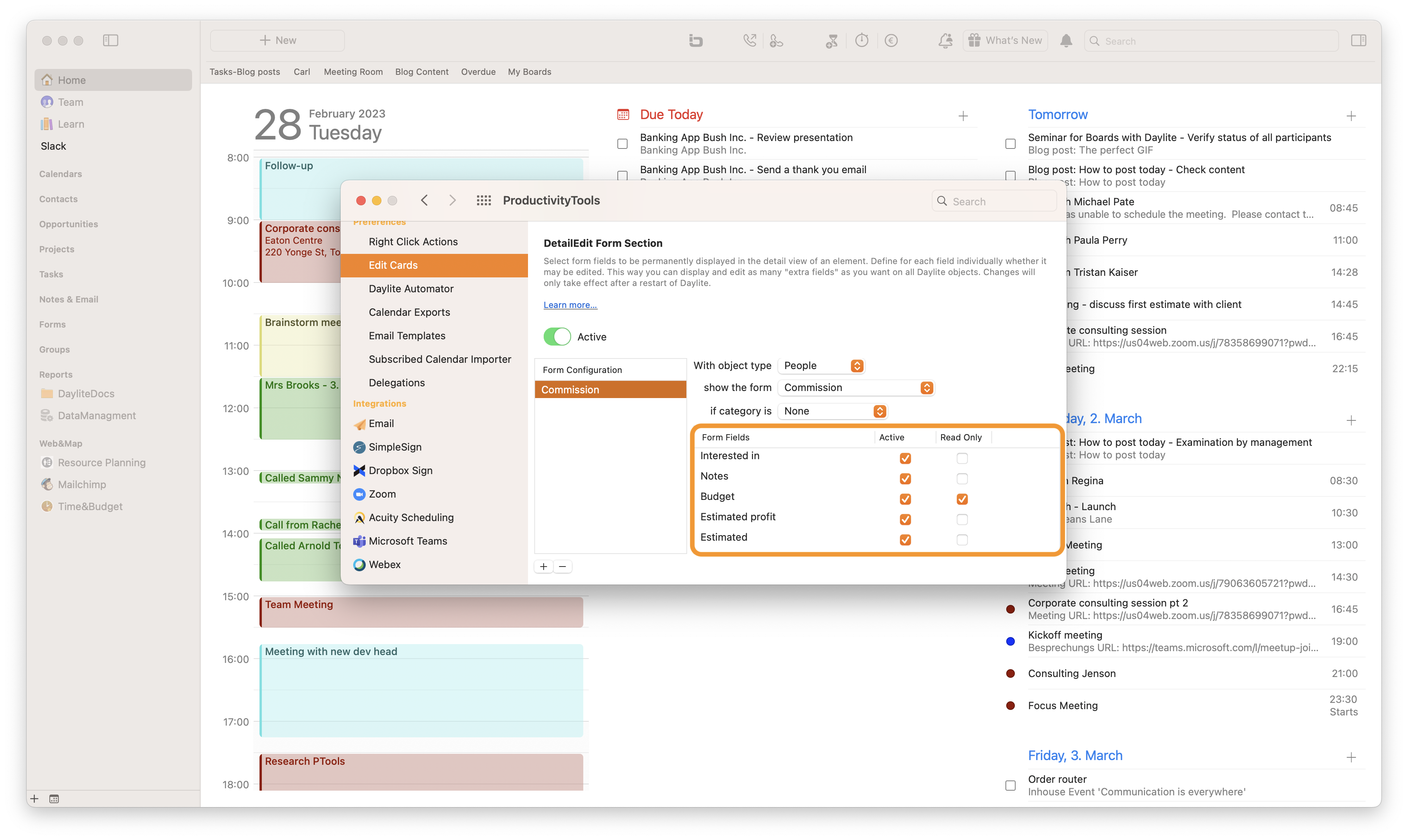
Task: Expand Tasks section in sidebar
Action: 51,274
